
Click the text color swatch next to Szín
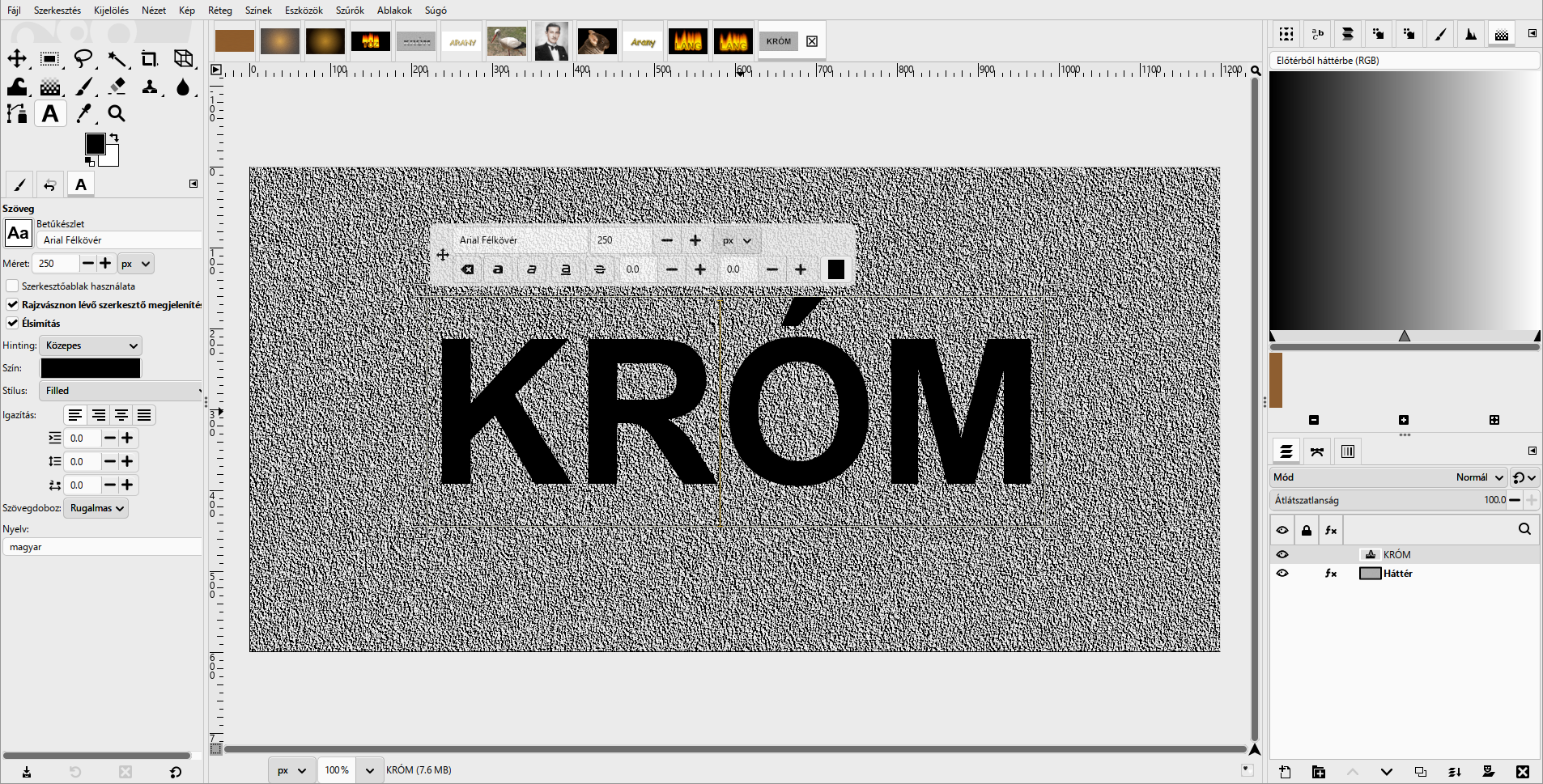91,368
